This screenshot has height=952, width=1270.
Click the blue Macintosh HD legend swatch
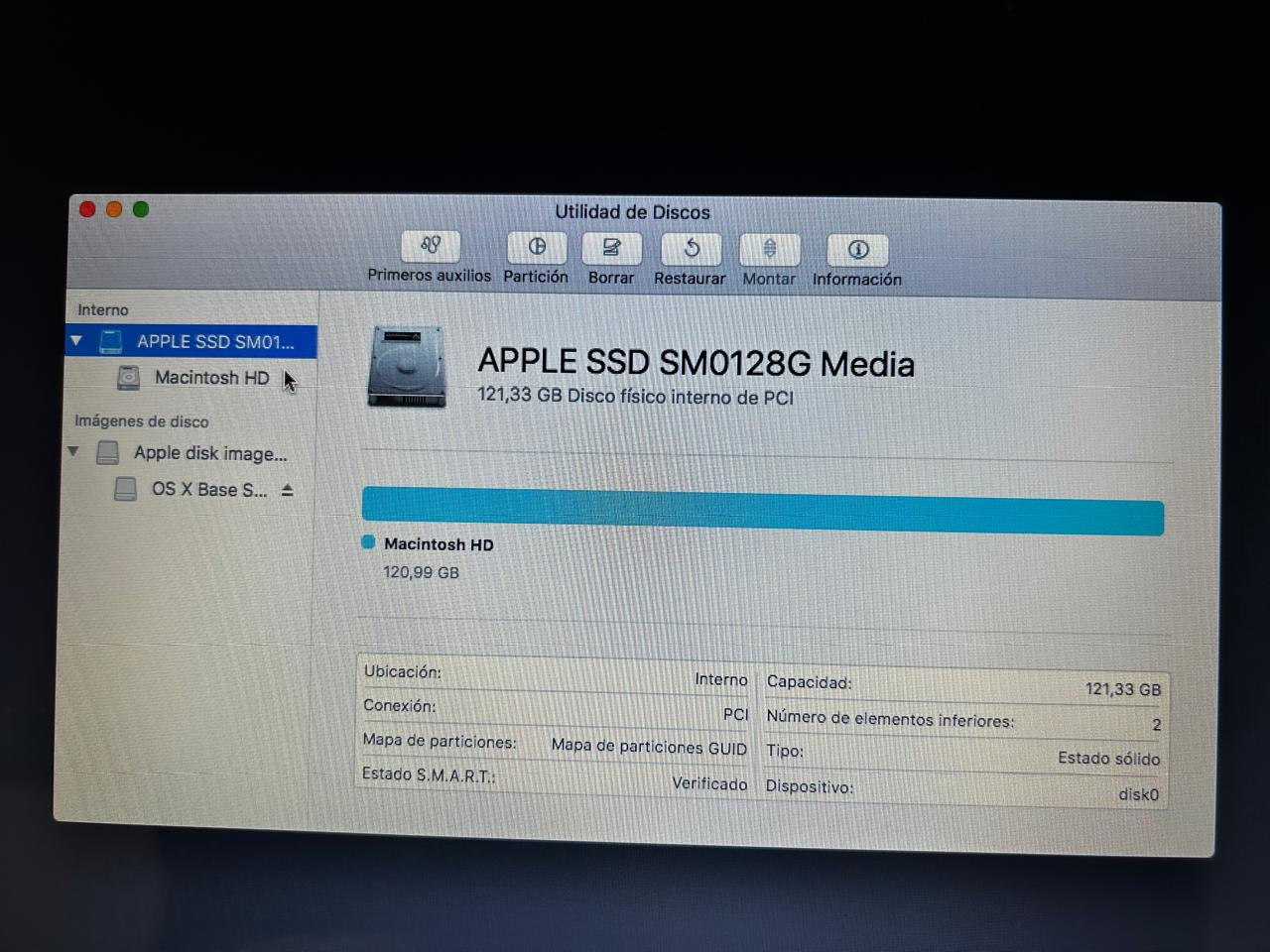[369, 542]
